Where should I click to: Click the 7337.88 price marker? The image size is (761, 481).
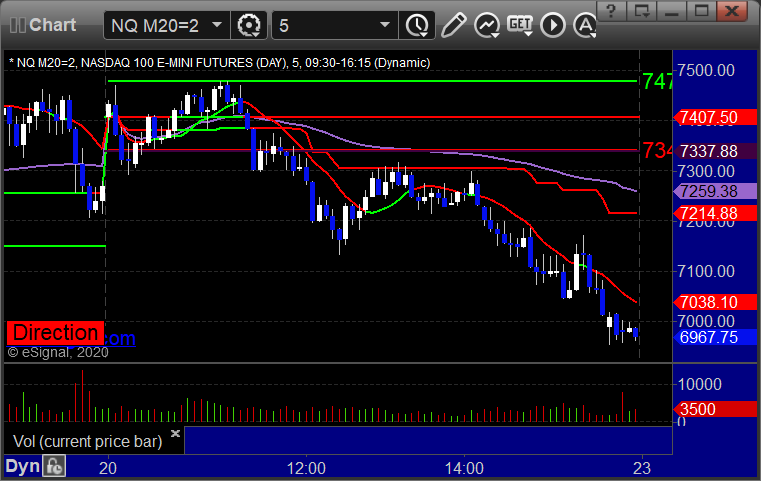pos(715,151)
